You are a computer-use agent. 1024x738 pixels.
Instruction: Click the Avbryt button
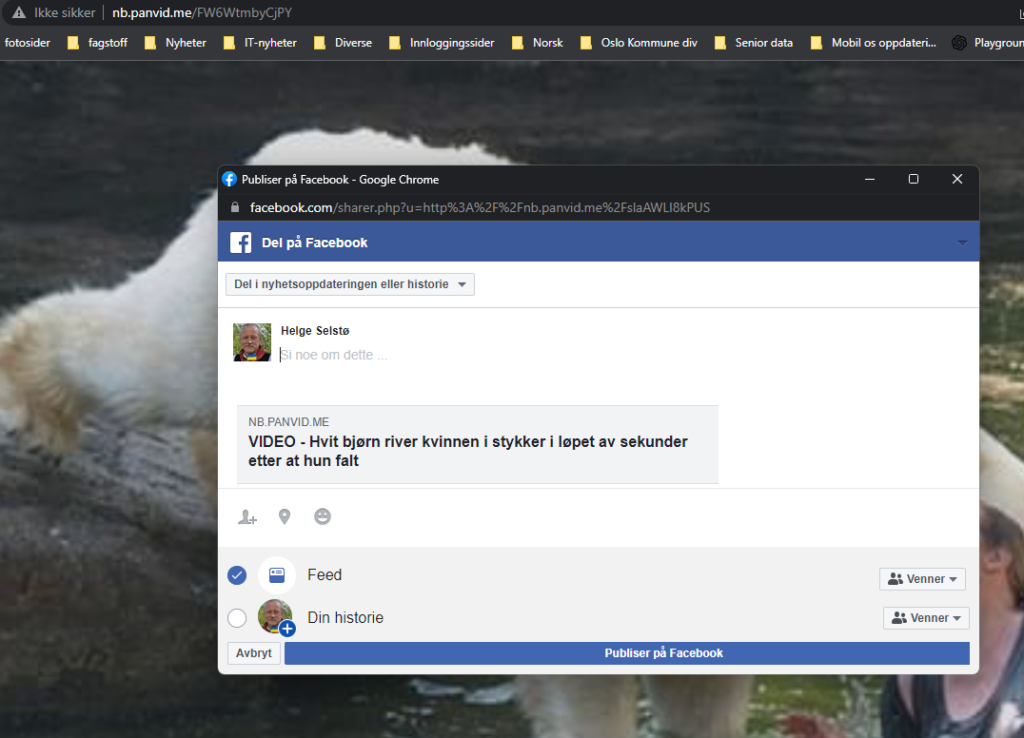tap(253, 653)
